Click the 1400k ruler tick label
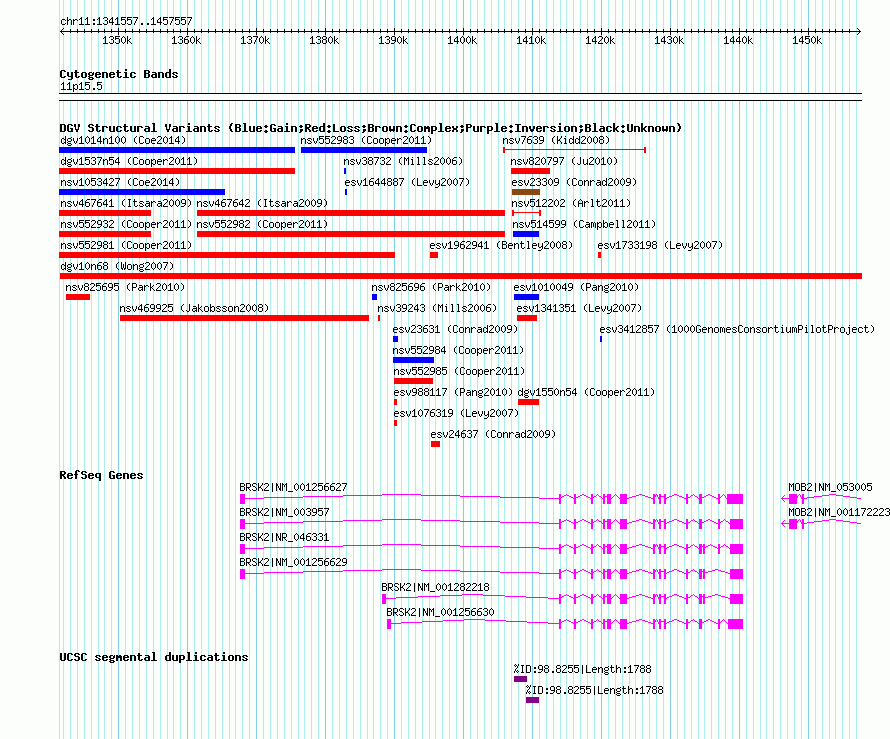 (462, 40)
